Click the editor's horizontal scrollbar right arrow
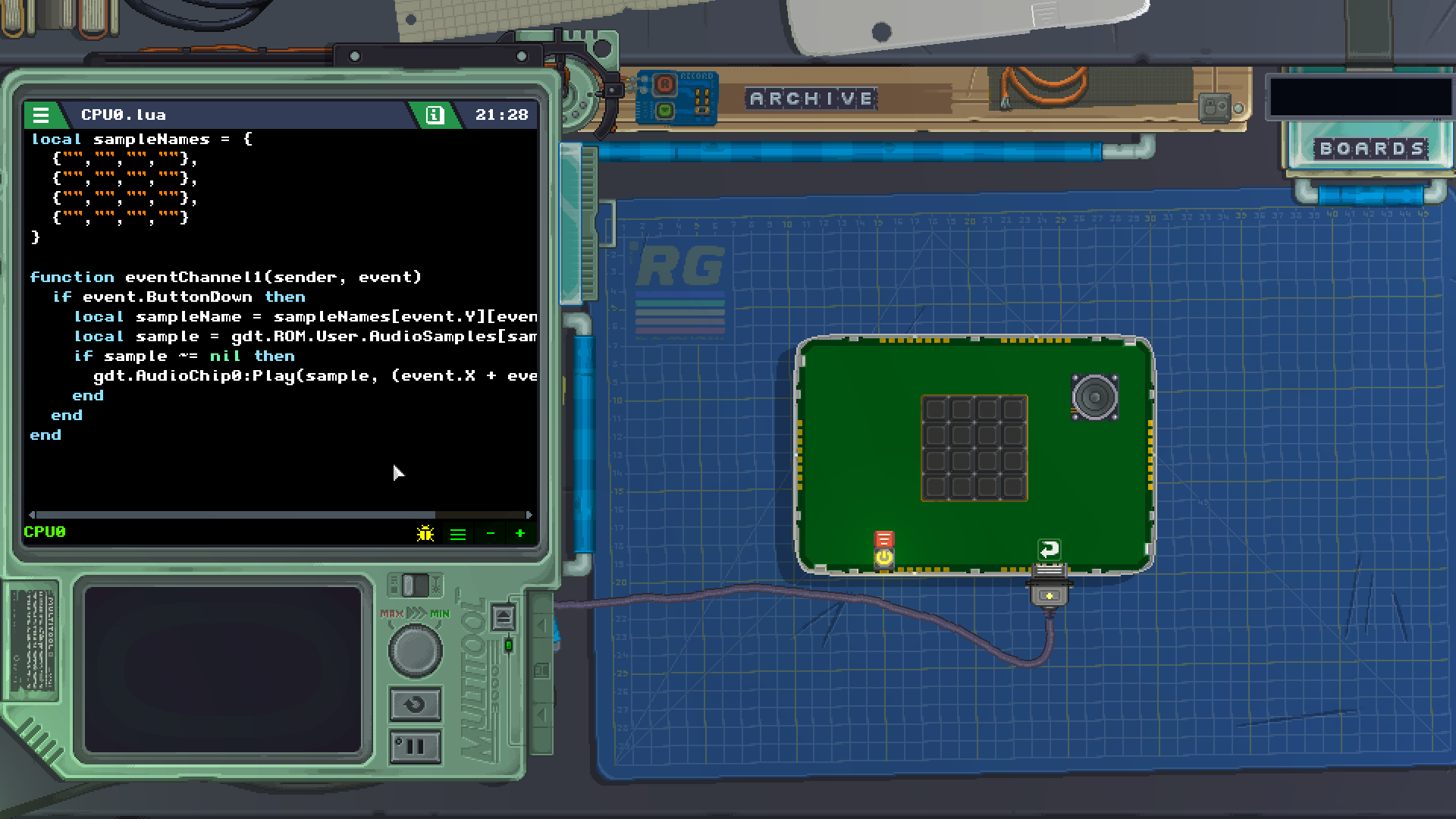Image resolution: width=1456 pixels, height=819 pixels. 529,515
